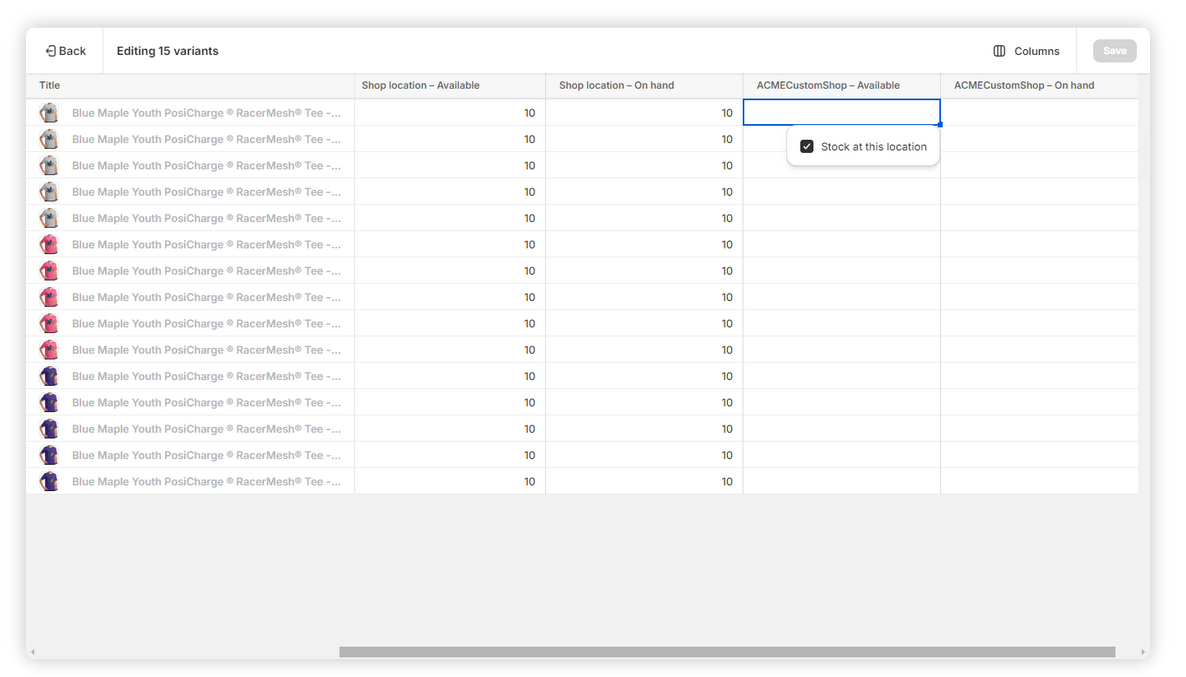Click the right scroll arrow at bottom

[1143, 652]
